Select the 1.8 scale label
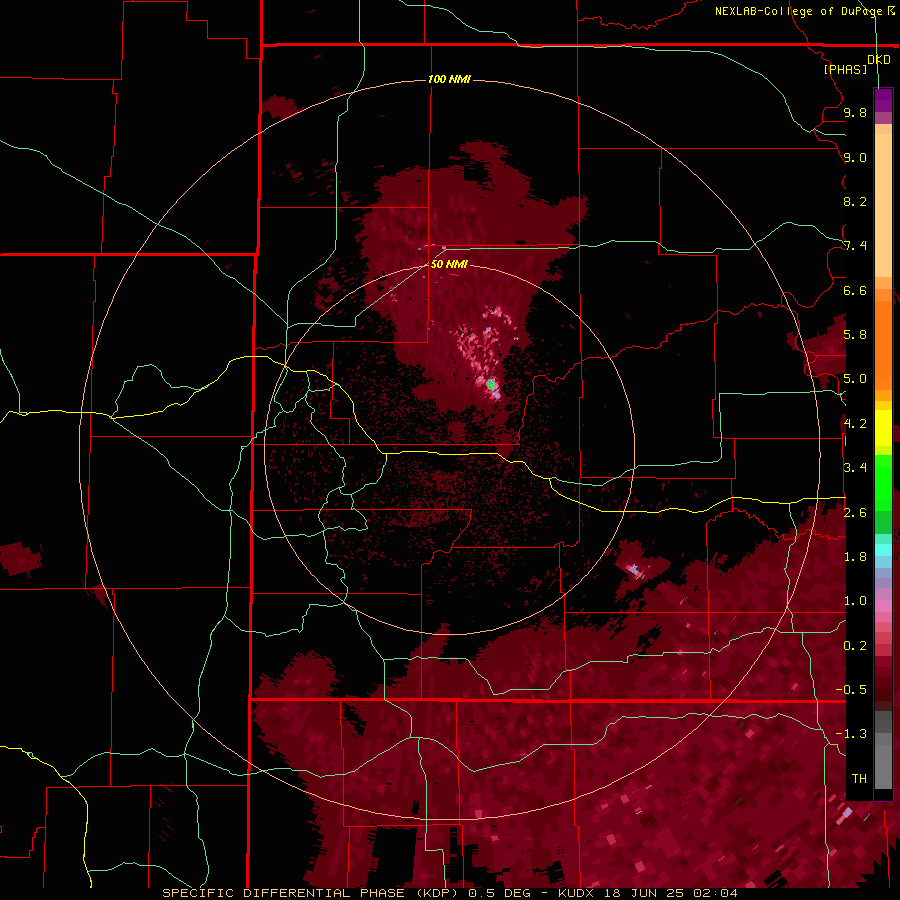900x900 pixels. click(x=855, y=556)
